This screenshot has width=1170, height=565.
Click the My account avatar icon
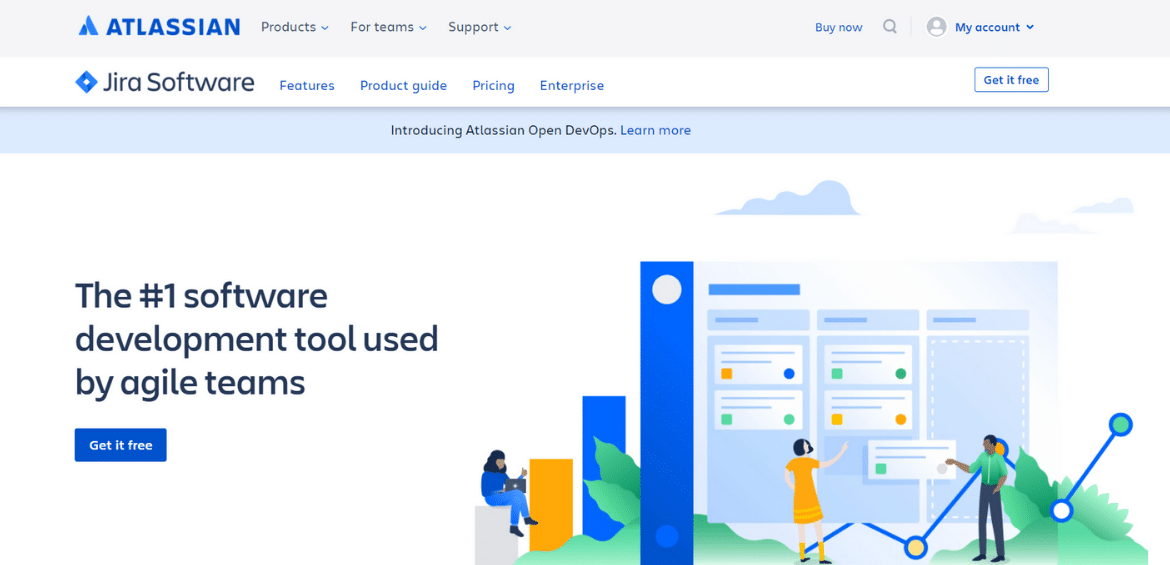tap(936, 27)
